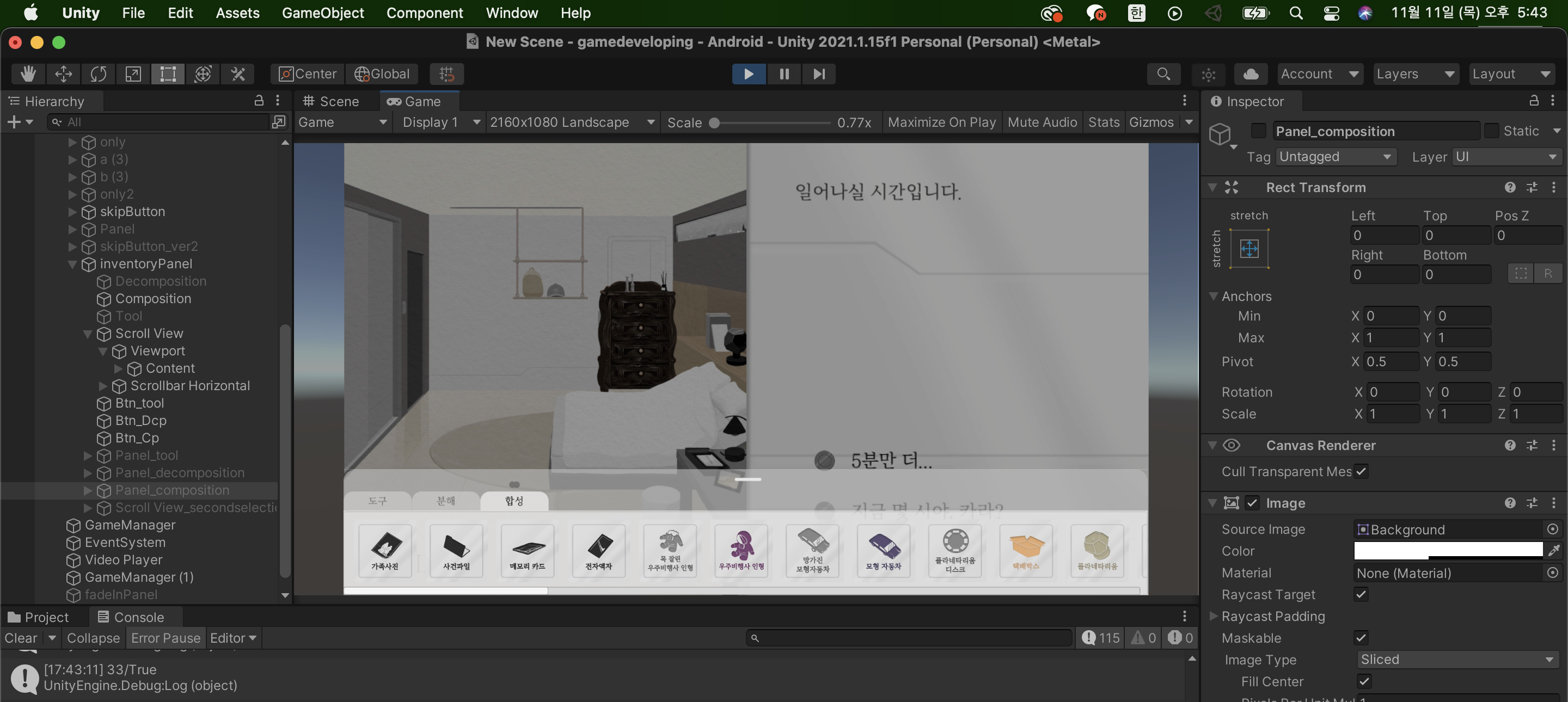Toggle blueprint mode button
1568x702 pixels.
[1521, 274]
